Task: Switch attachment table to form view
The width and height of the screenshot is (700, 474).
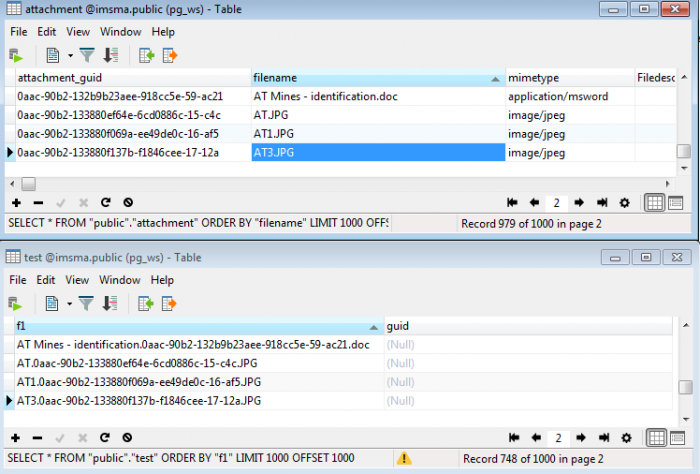Action: (x=675, y=202)
